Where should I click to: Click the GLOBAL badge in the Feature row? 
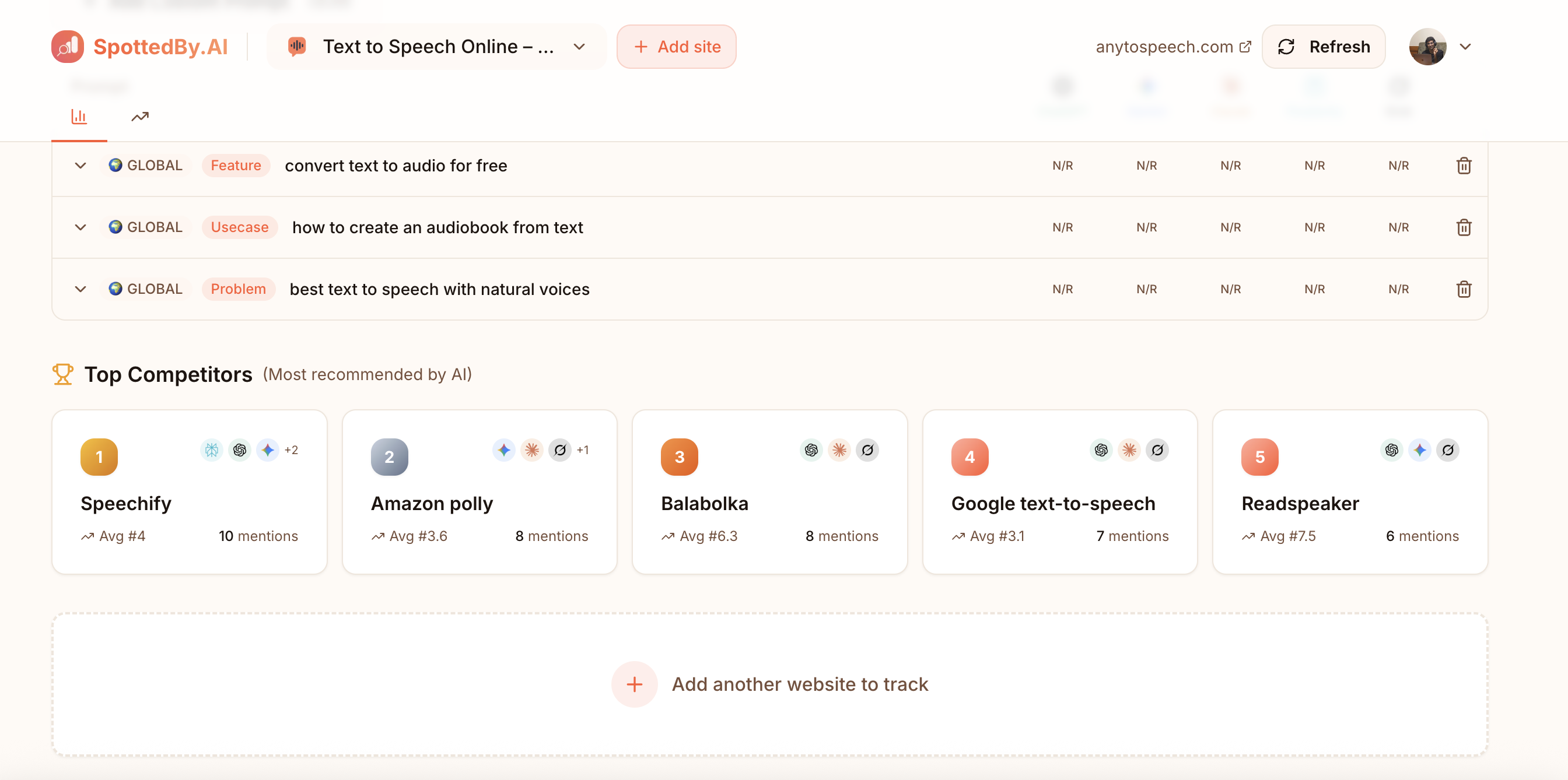click(145, 166)
